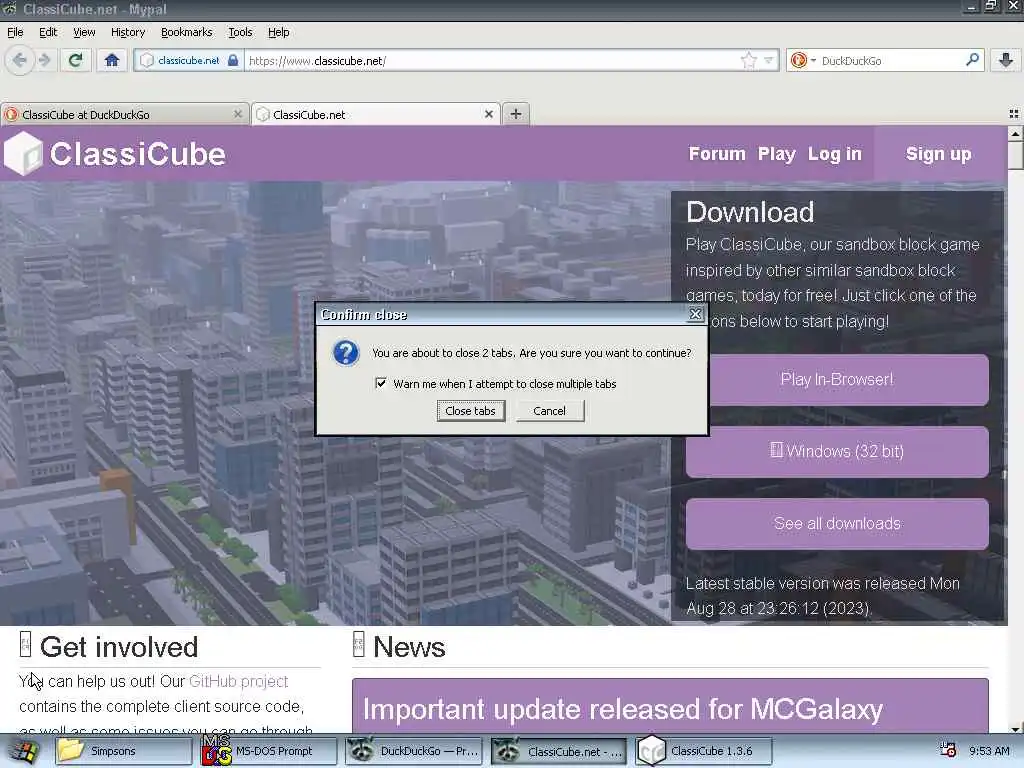Go forward with the forward arrow

click(44, 61)
